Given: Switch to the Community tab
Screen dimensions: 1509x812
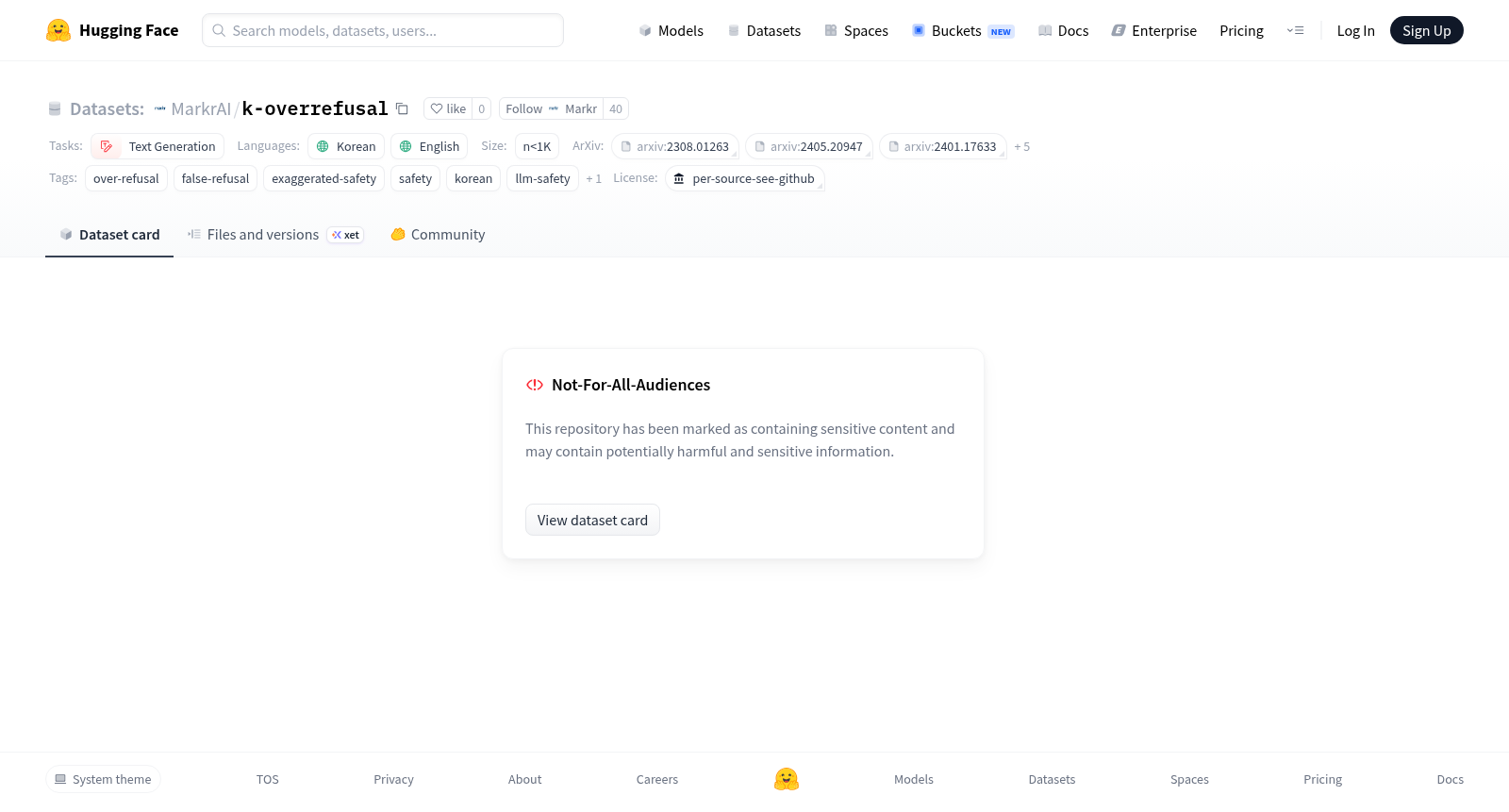Looking at the screenshot, I should [x=438, y=234].
